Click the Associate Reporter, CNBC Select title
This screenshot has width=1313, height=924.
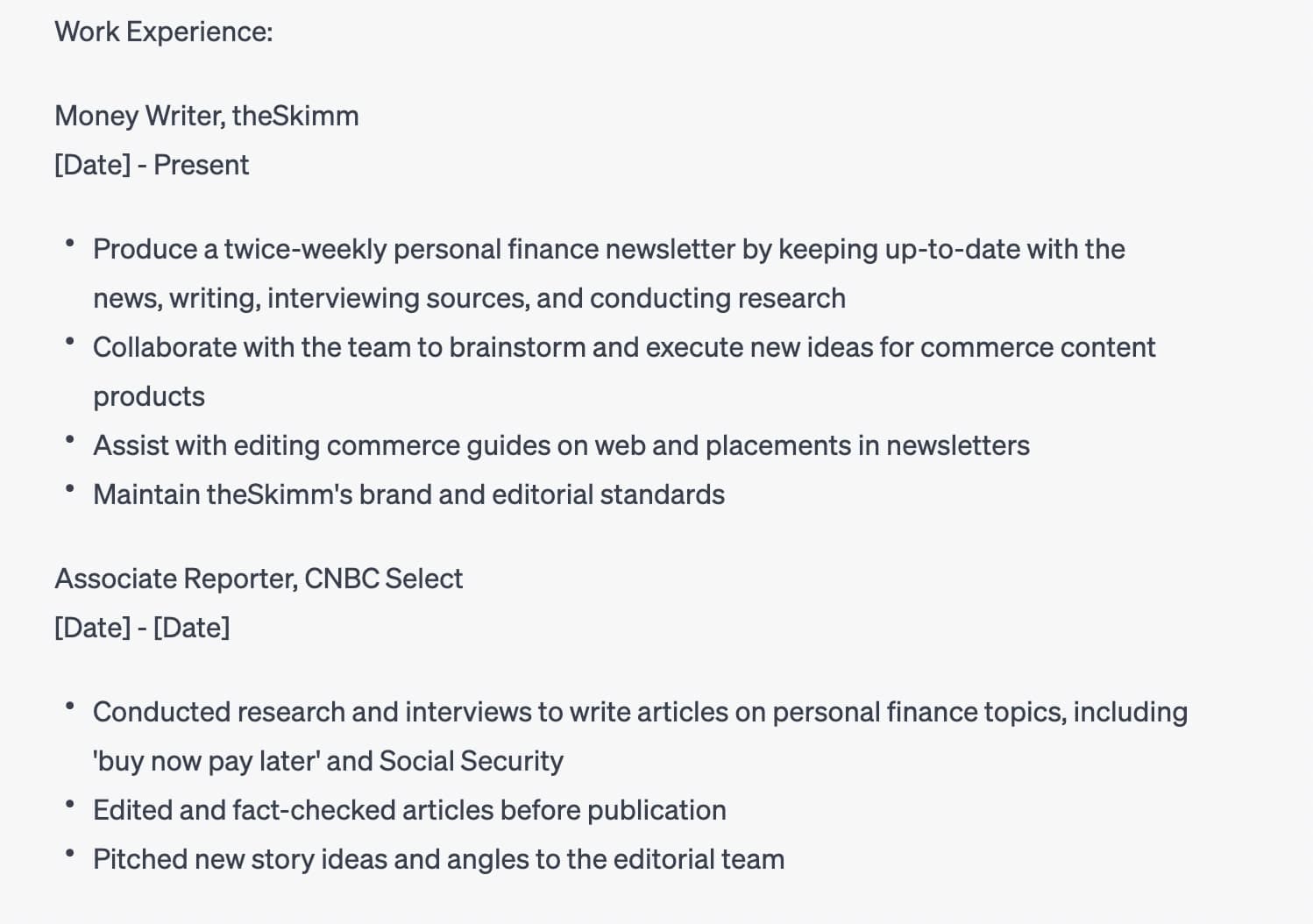click(x=258, y=579)
